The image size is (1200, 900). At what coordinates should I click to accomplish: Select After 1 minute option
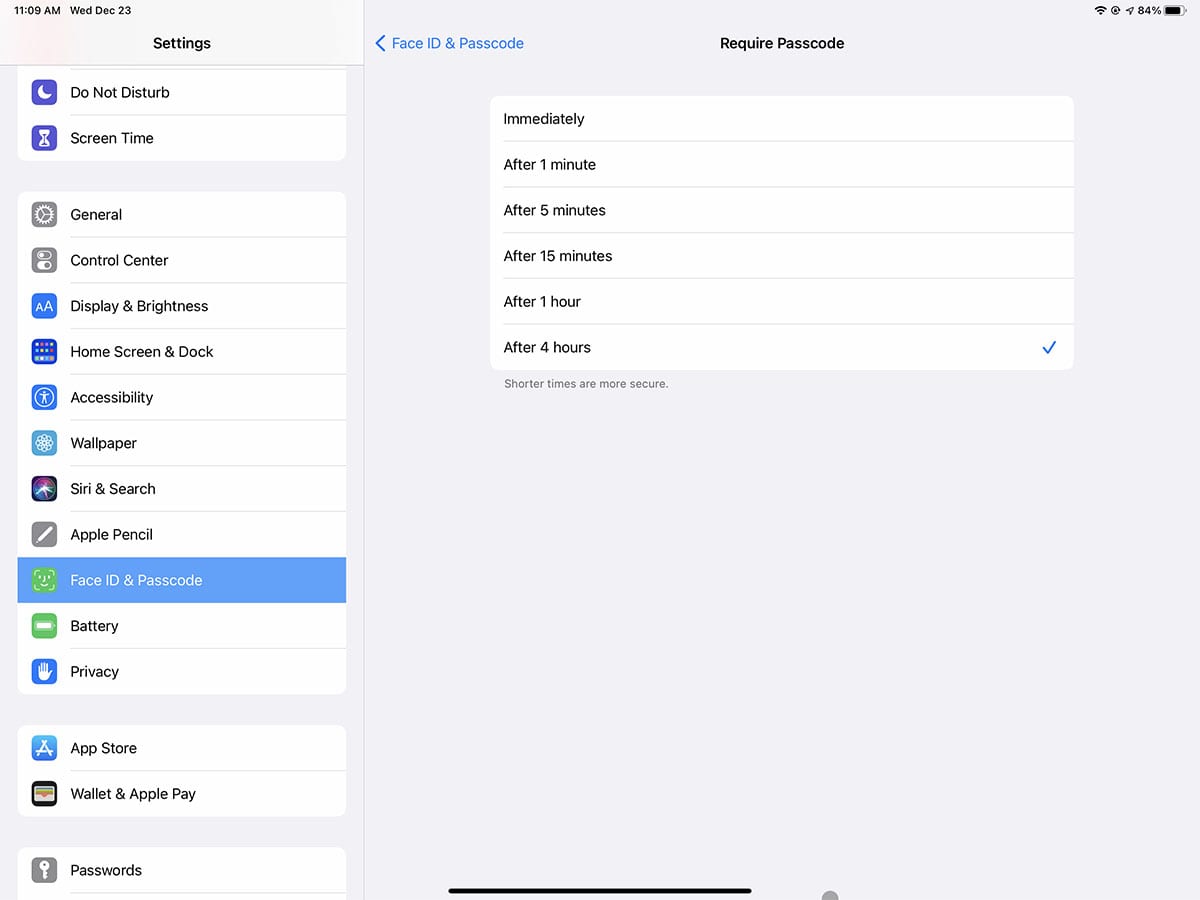[782, 165]
